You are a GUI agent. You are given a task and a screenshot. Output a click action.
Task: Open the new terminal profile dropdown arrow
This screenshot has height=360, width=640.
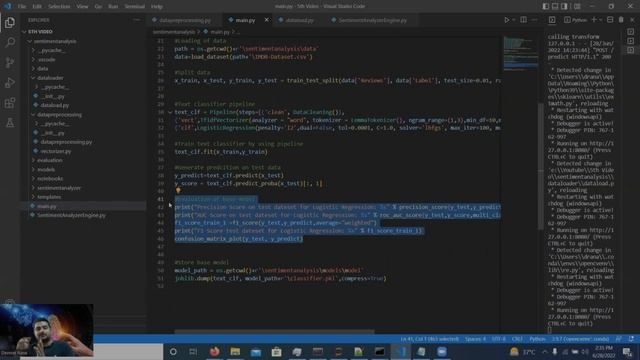(600, 20)
